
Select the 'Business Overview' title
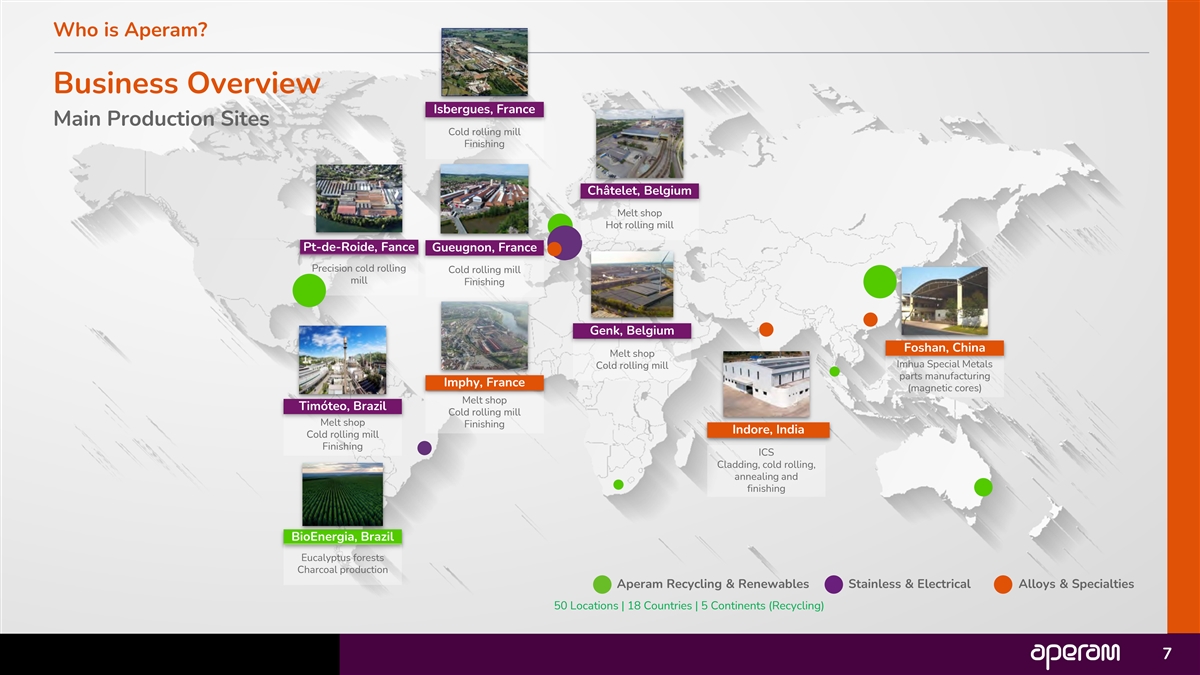click(x=187, y=83)
